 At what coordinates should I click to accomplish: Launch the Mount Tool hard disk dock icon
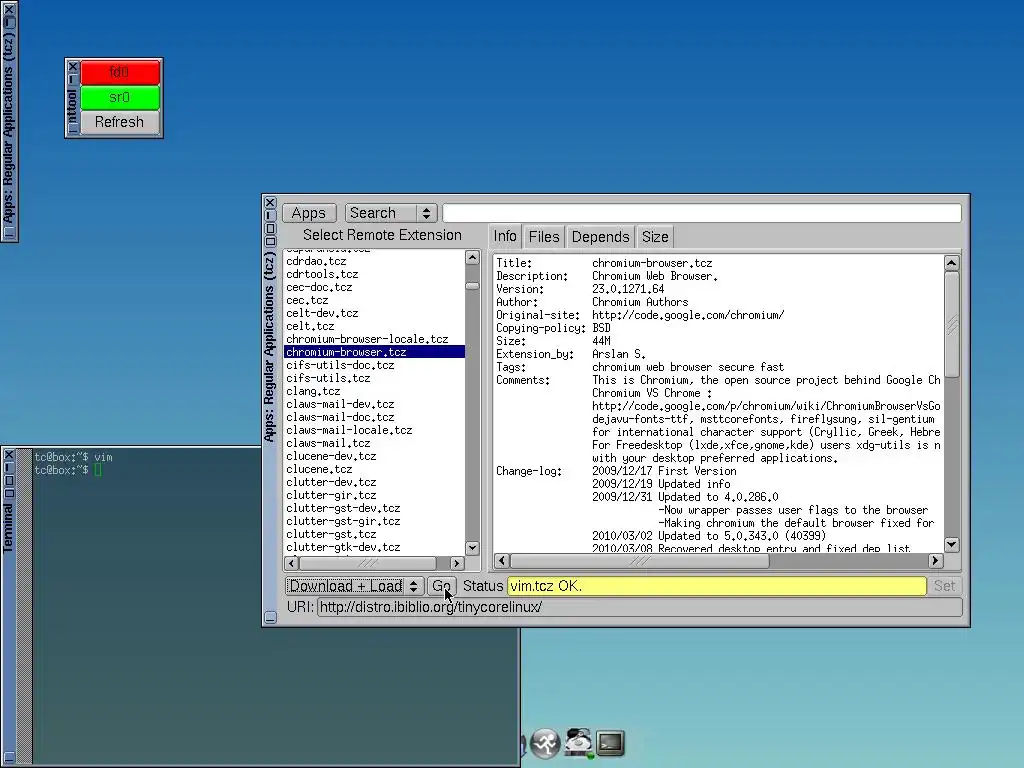(579, 743)
